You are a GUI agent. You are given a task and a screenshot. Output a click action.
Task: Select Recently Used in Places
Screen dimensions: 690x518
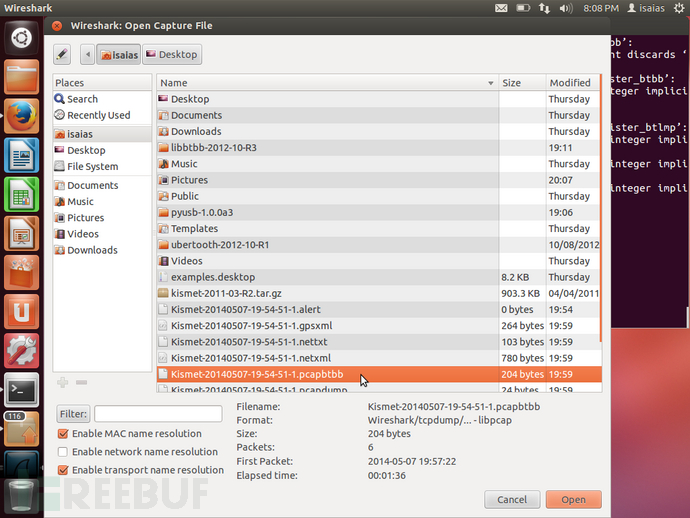point(102,115)
